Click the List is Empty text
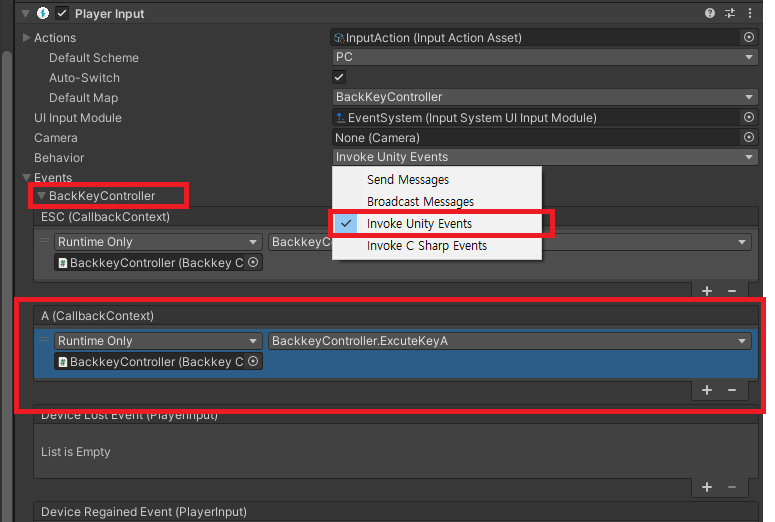The width and height of the screenshot is (775, 522). 76,452
